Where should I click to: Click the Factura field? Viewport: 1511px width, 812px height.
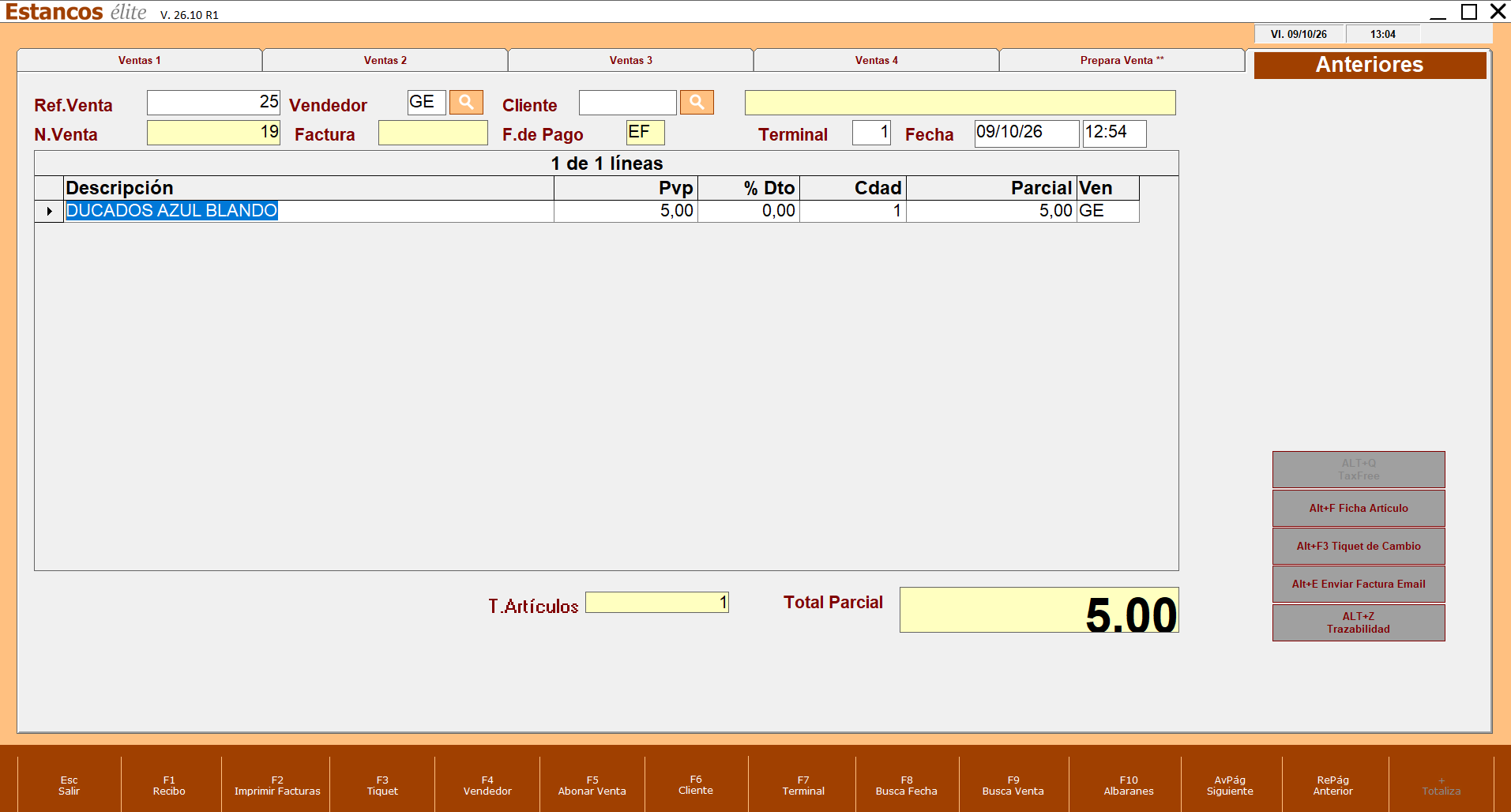(x=433, y=132)
